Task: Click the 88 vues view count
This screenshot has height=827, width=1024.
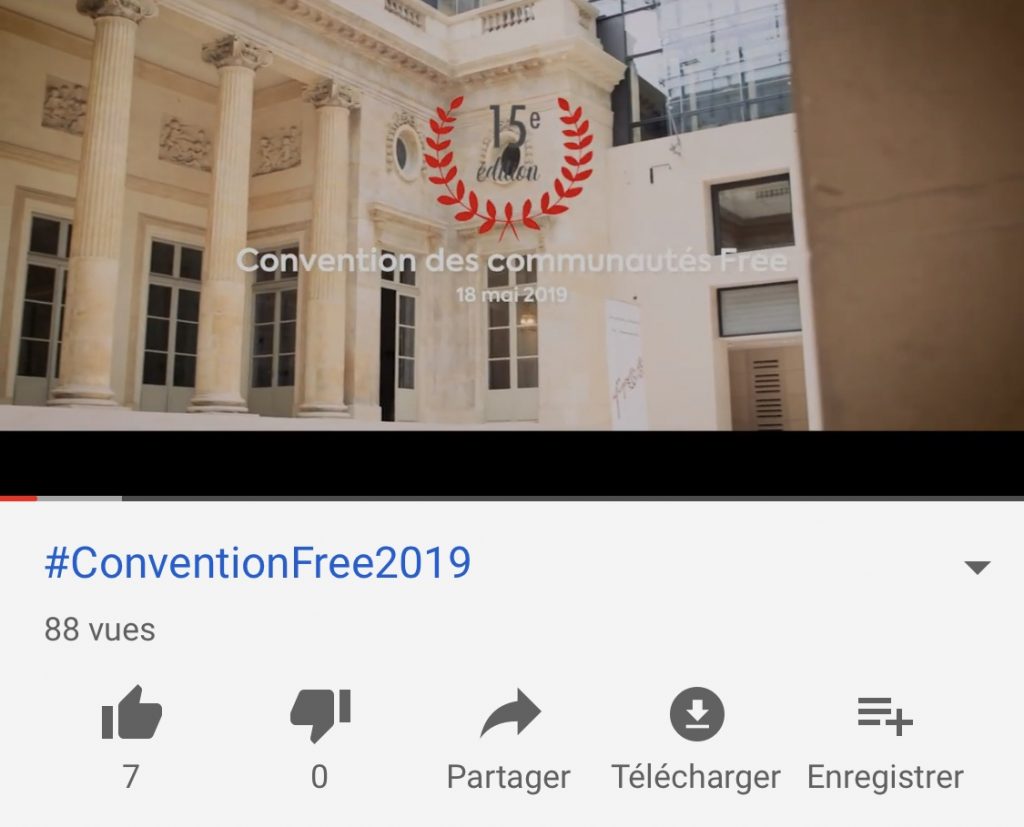Action: [x=100, y=630]
